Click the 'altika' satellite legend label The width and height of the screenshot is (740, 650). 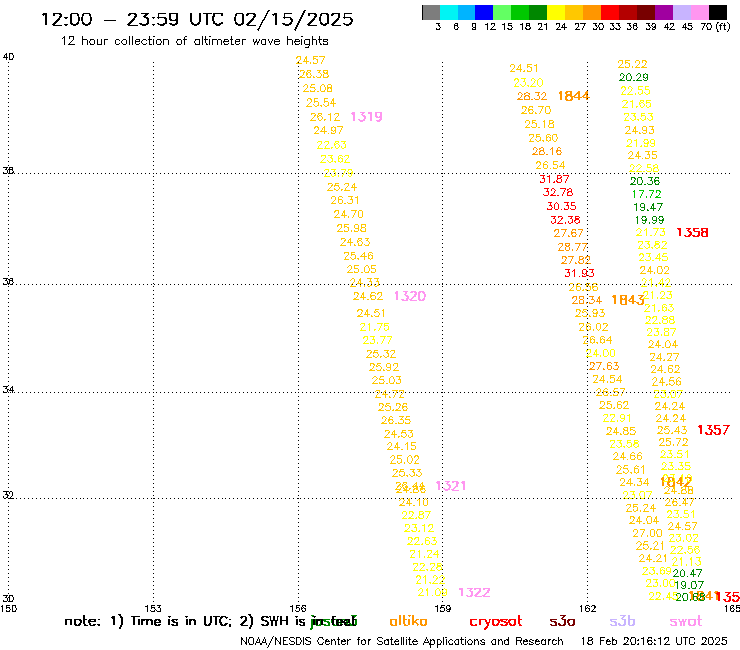click(408, 621)
